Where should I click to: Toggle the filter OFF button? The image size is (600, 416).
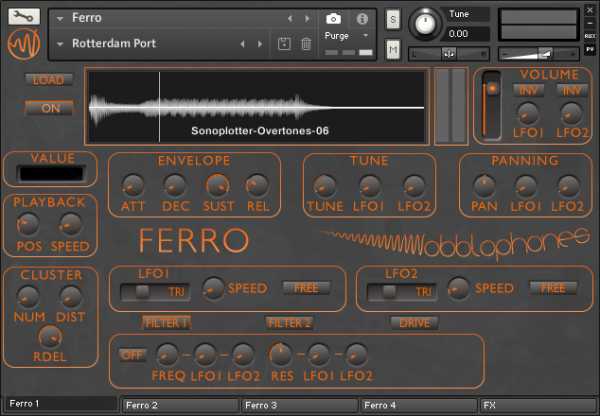(132, 355)
